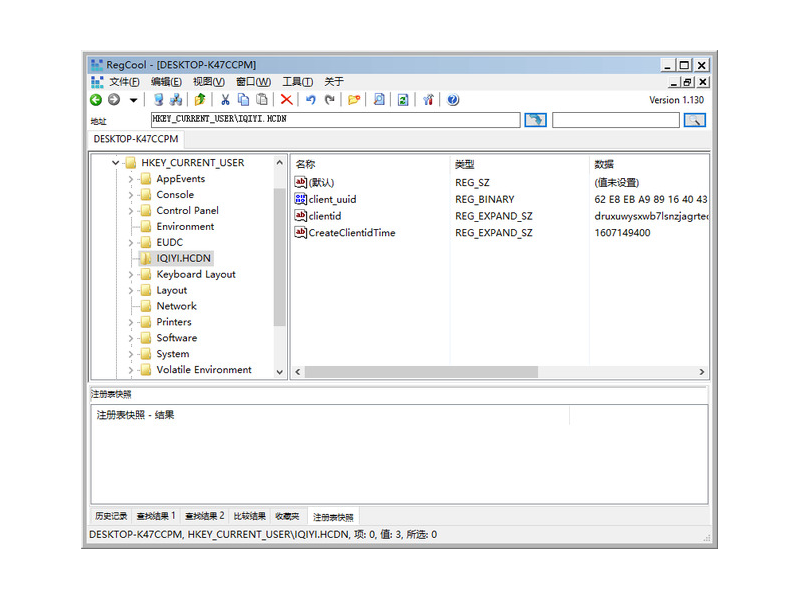Select the Environment key in tree
The width and height of the screenshot is (800, 600).
[x=185, y=227]
